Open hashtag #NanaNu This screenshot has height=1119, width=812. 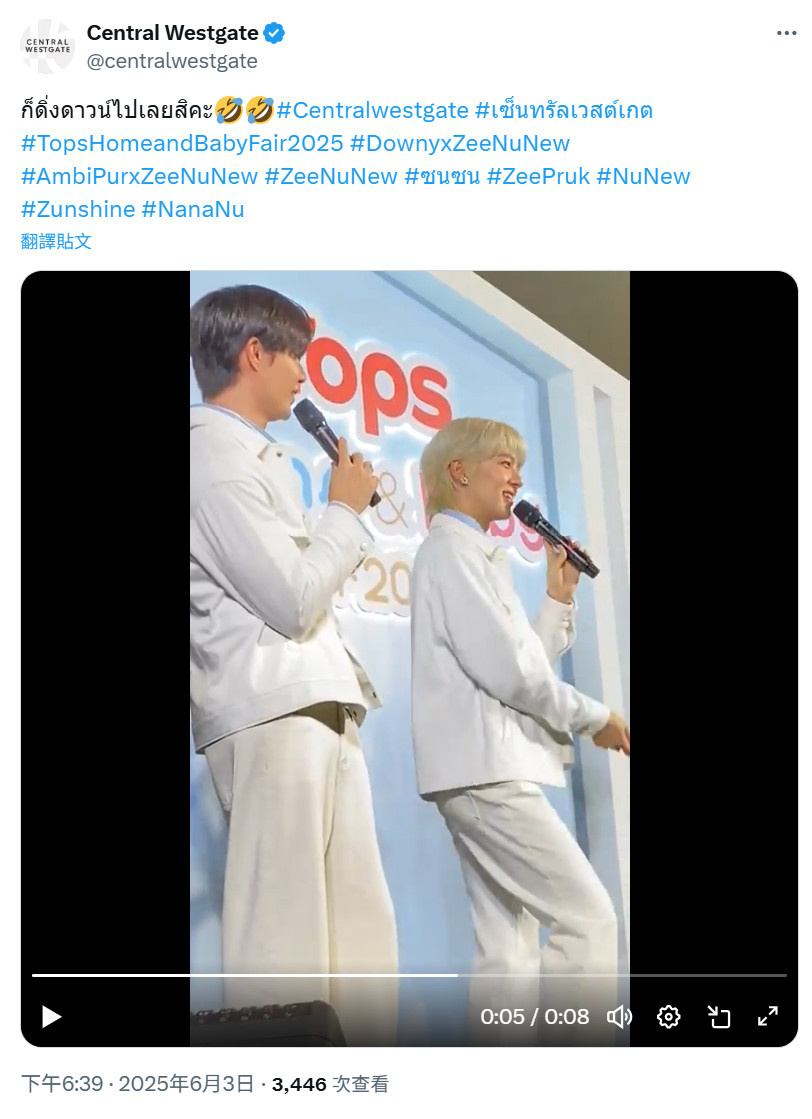[x=193, y=209]
